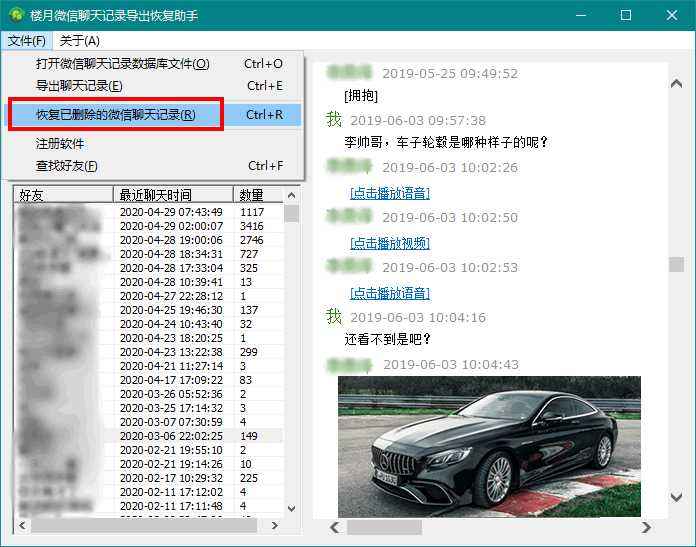Click friend list vertical scrollbar thumb
Image resolution: width=696 pixels, height=547 pixels.
pyautogui.click(x=292, y=213)
